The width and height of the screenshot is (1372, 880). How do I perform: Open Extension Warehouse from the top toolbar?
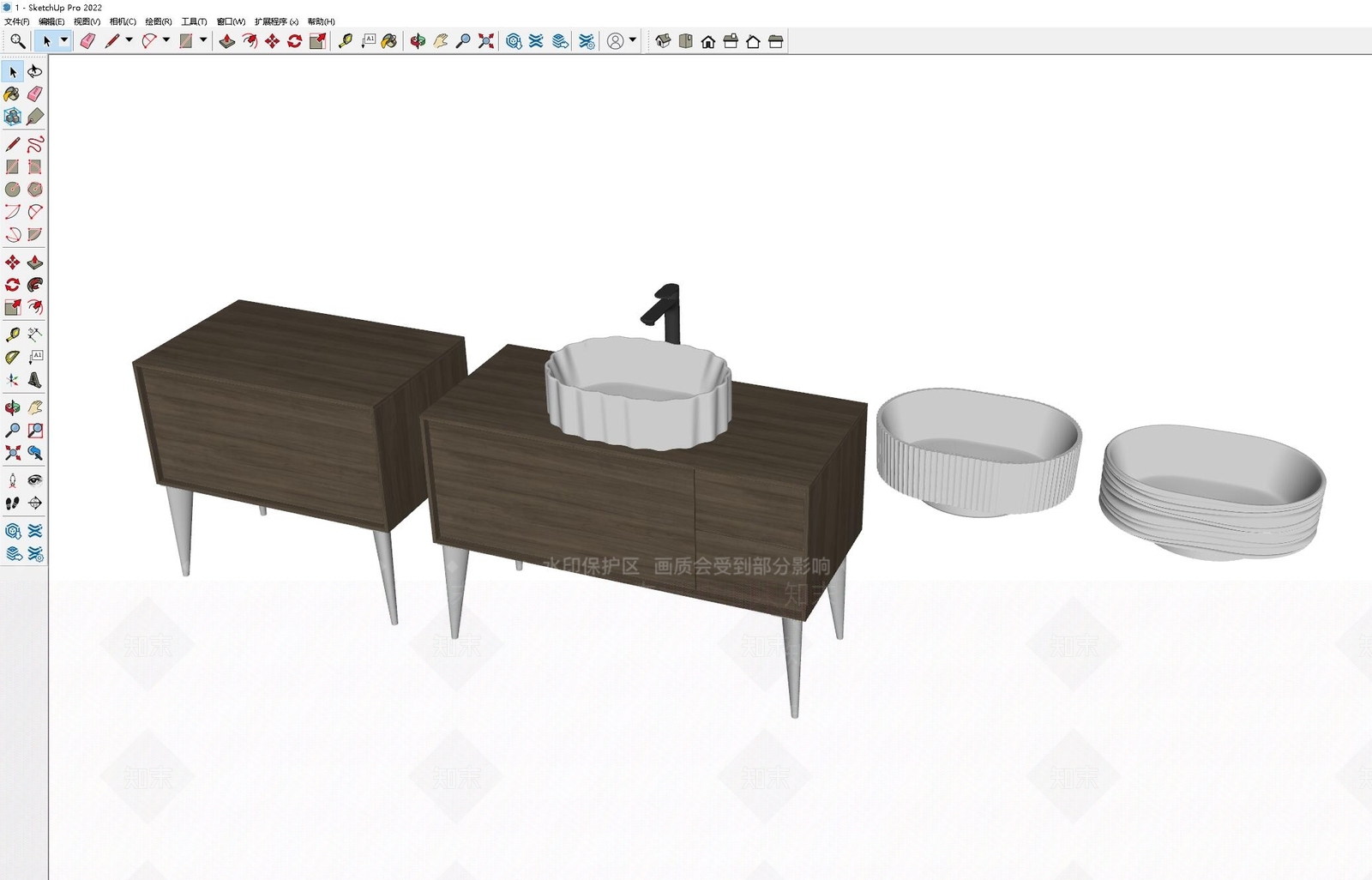[537, 41]
